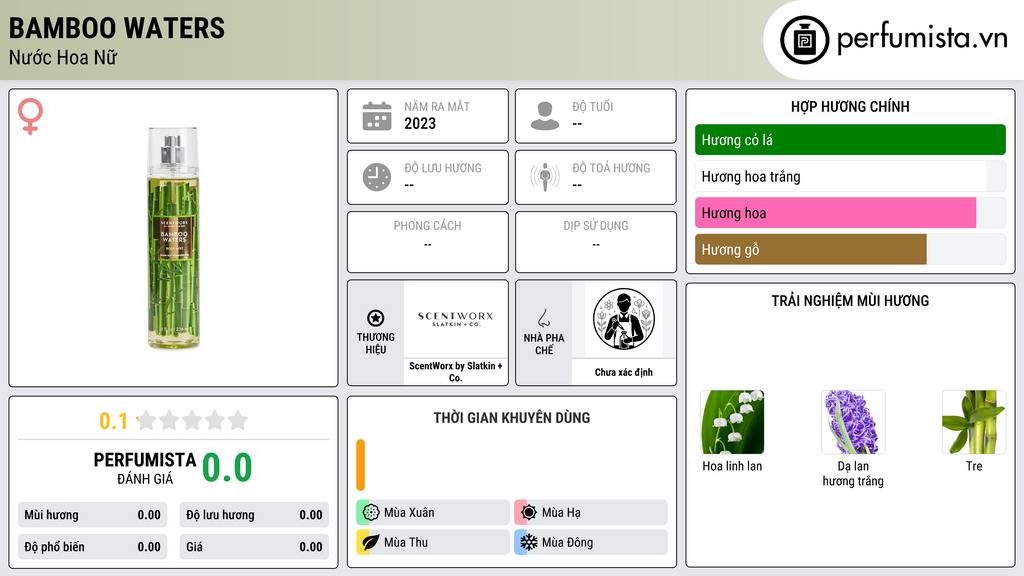Click the snowflake icon for Mùa Đông
This screenshot has width=1024, height=576.
[529, 542]
